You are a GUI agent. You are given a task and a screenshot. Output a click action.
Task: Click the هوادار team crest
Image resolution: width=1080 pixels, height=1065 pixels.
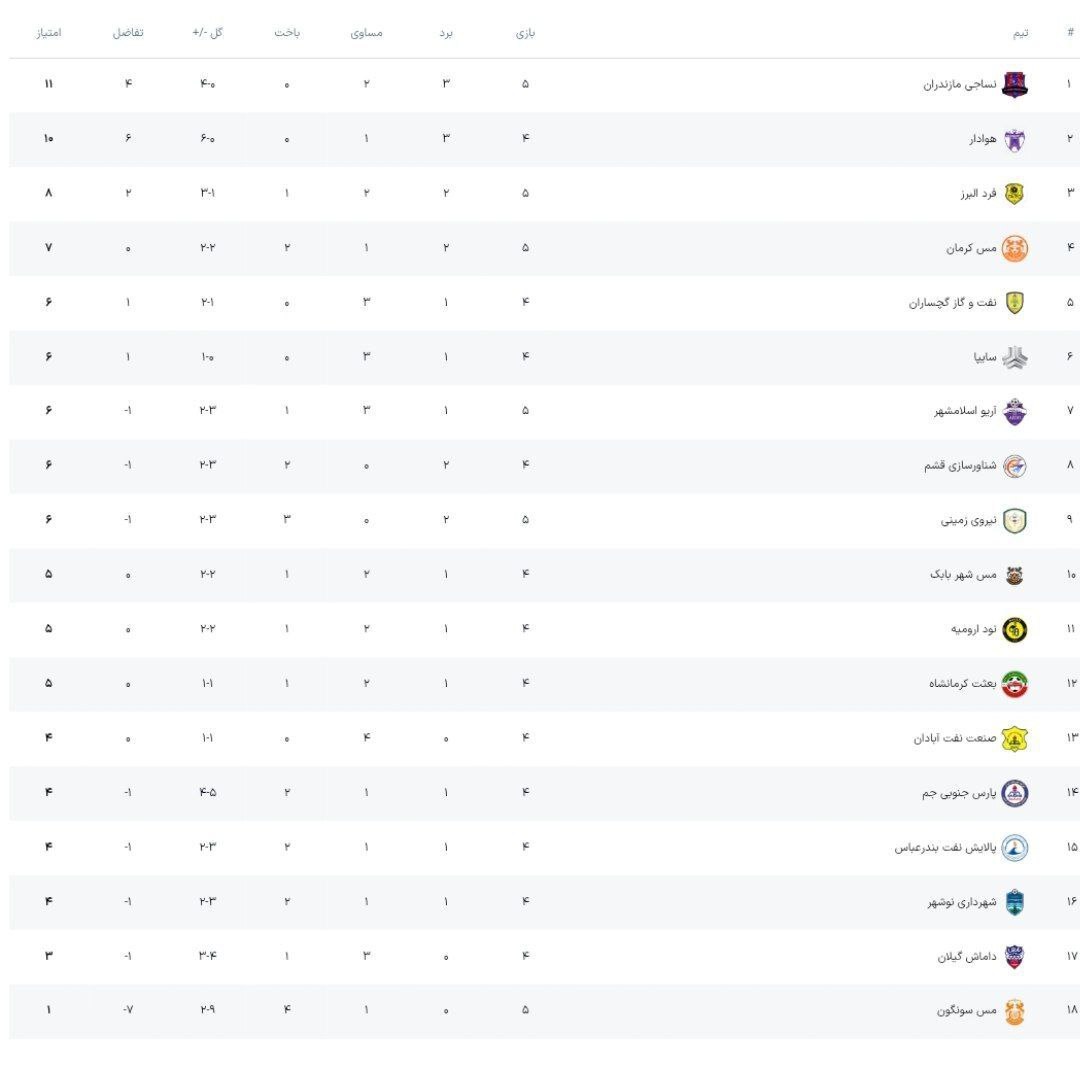pos(1015,139)
